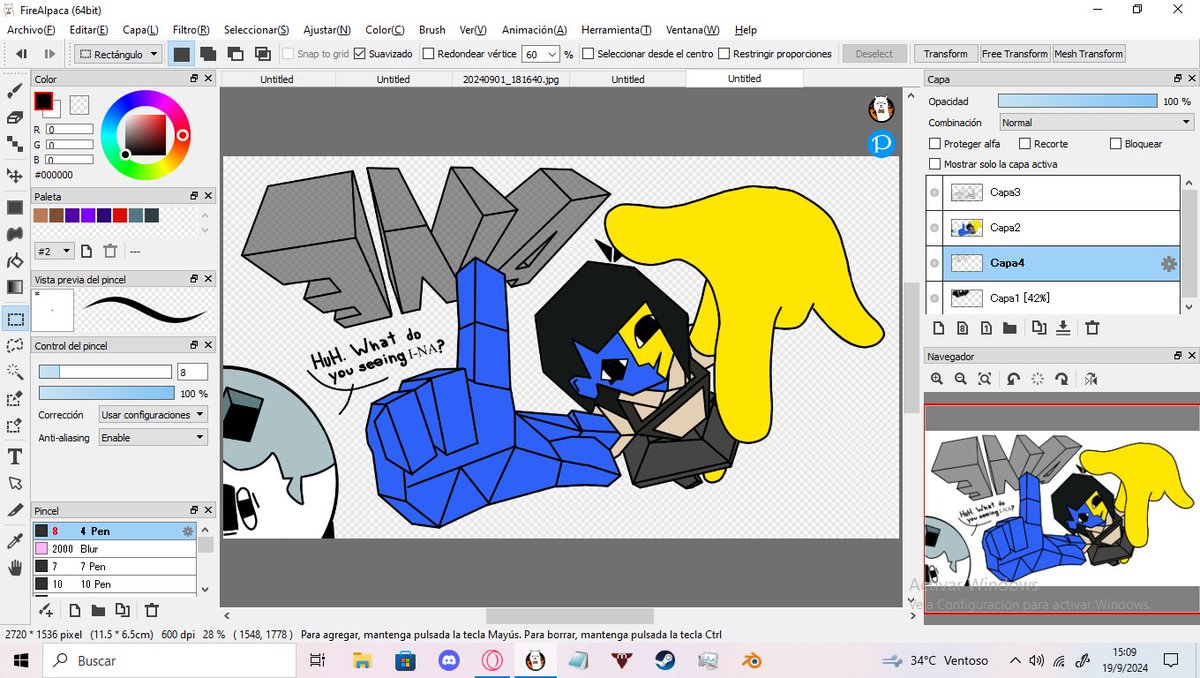
Task: Toggle visibility of Capa3 layer
Action: (935, 193)
